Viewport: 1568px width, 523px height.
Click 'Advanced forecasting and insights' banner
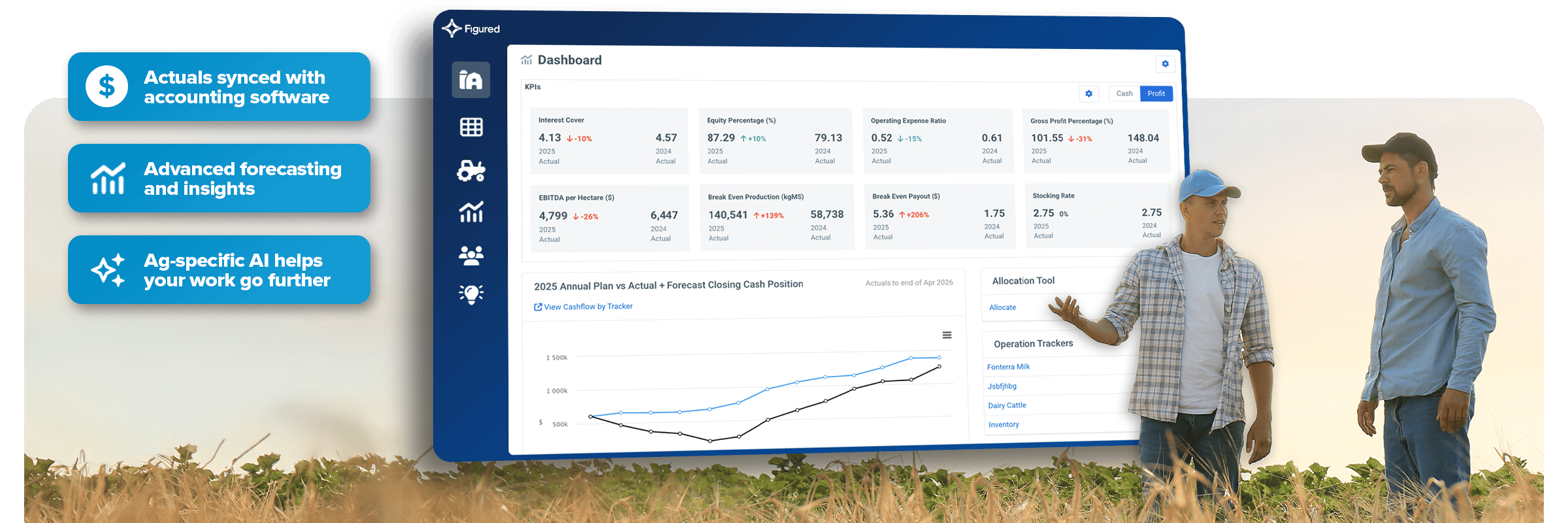[x=219, y=178]
